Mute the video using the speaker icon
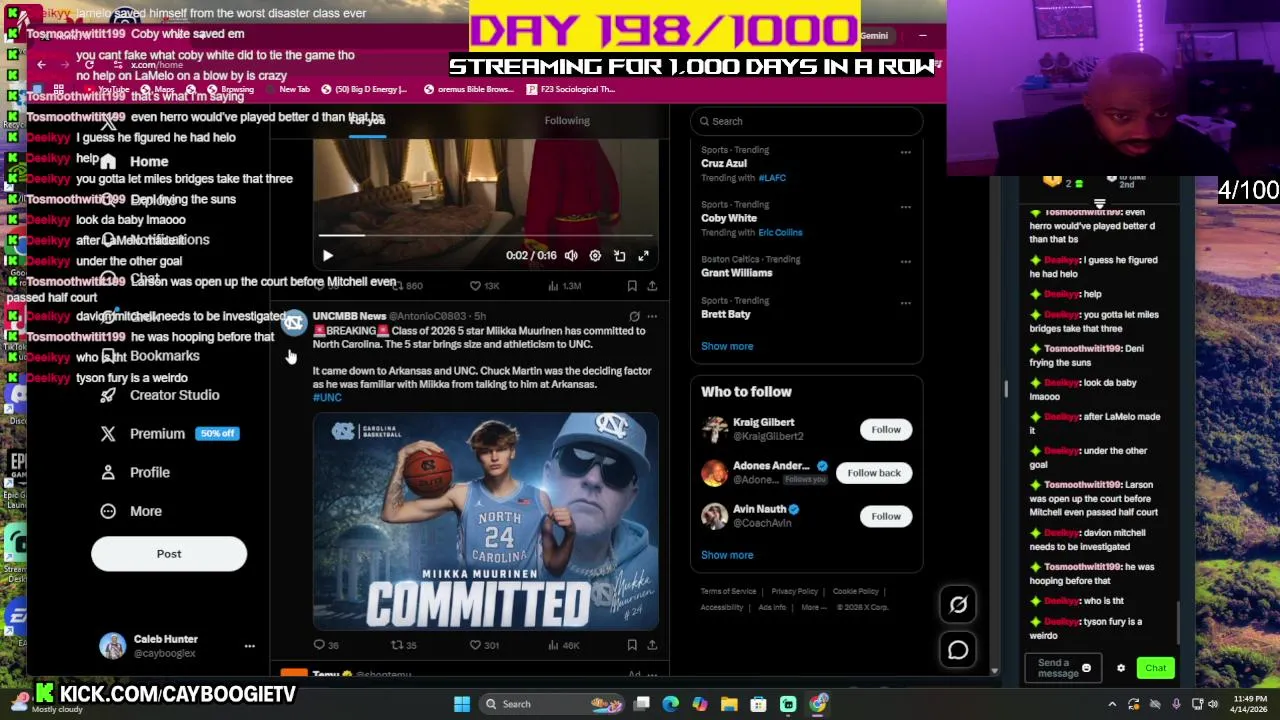Screen dimensions: 1280x720 coord(571,256)
